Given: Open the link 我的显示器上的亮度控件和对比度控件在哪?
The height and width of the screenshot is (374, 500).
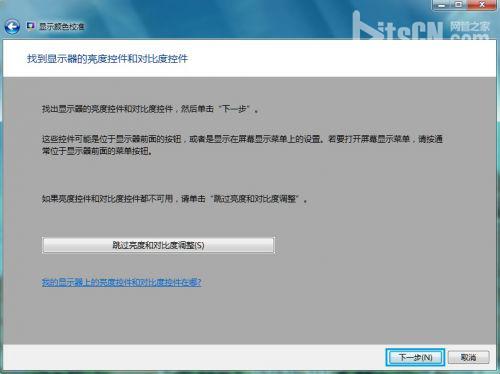Looking at the screenshot, I should pos(122,282).
